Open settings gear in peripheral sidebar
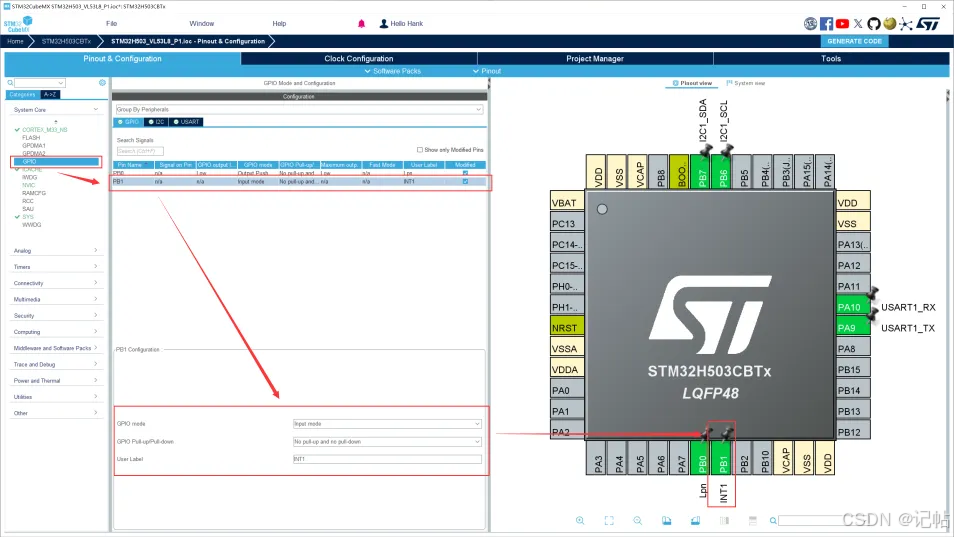The height and width of the screenshot is (537, 954). pyautogui.click(x=102, y=83)
